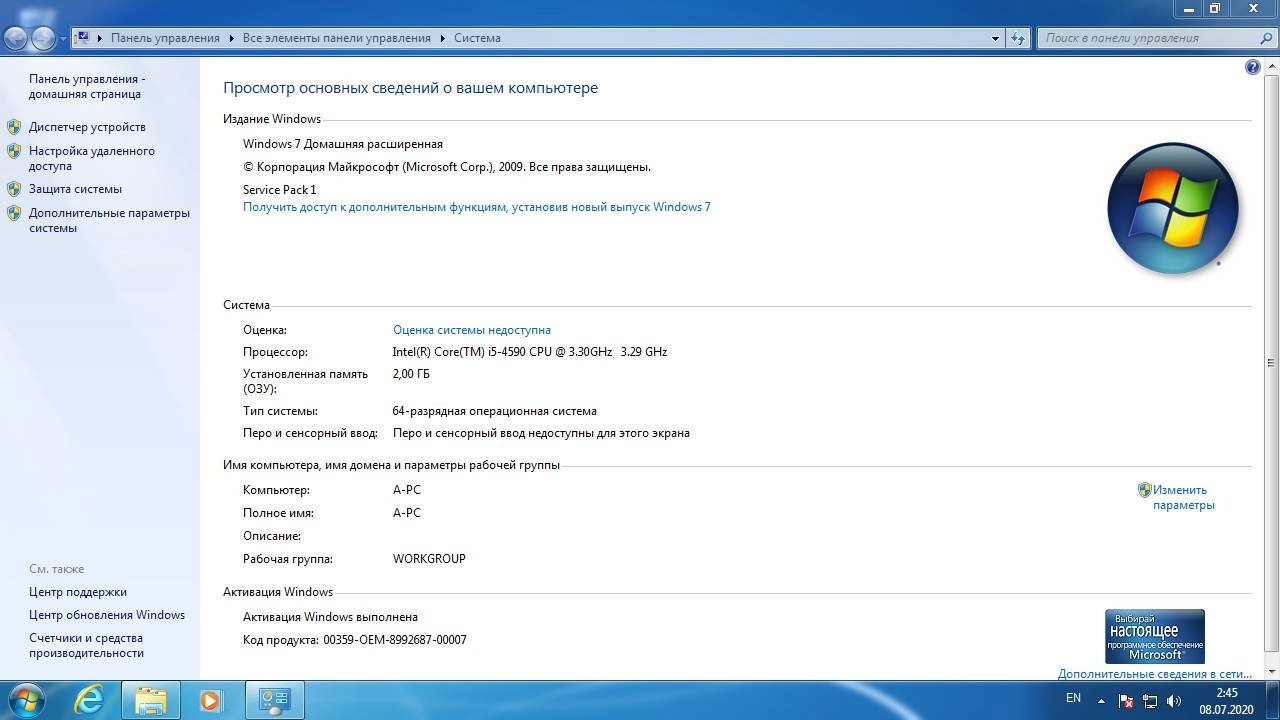This screenshot has height=720, width=1280.
Task: Click the refresh button in address bar
Action: click(x=1018, y=38)
